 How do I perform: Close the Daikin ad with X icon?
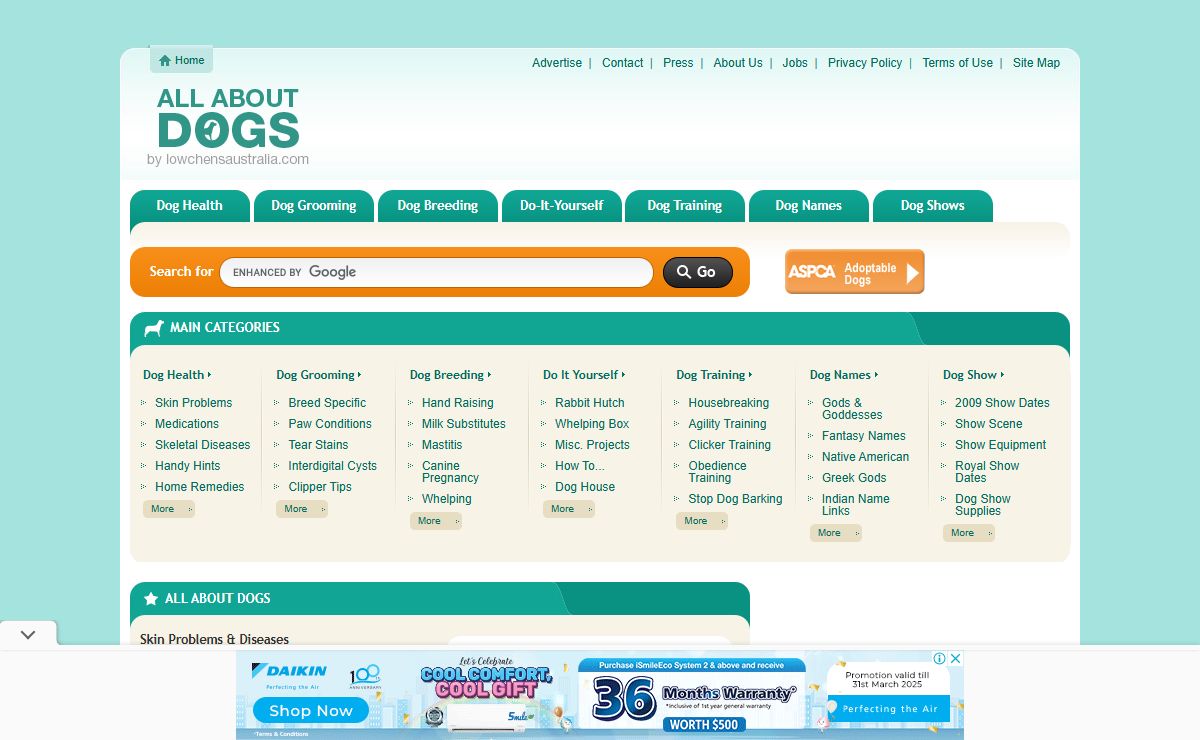(955, 658)
